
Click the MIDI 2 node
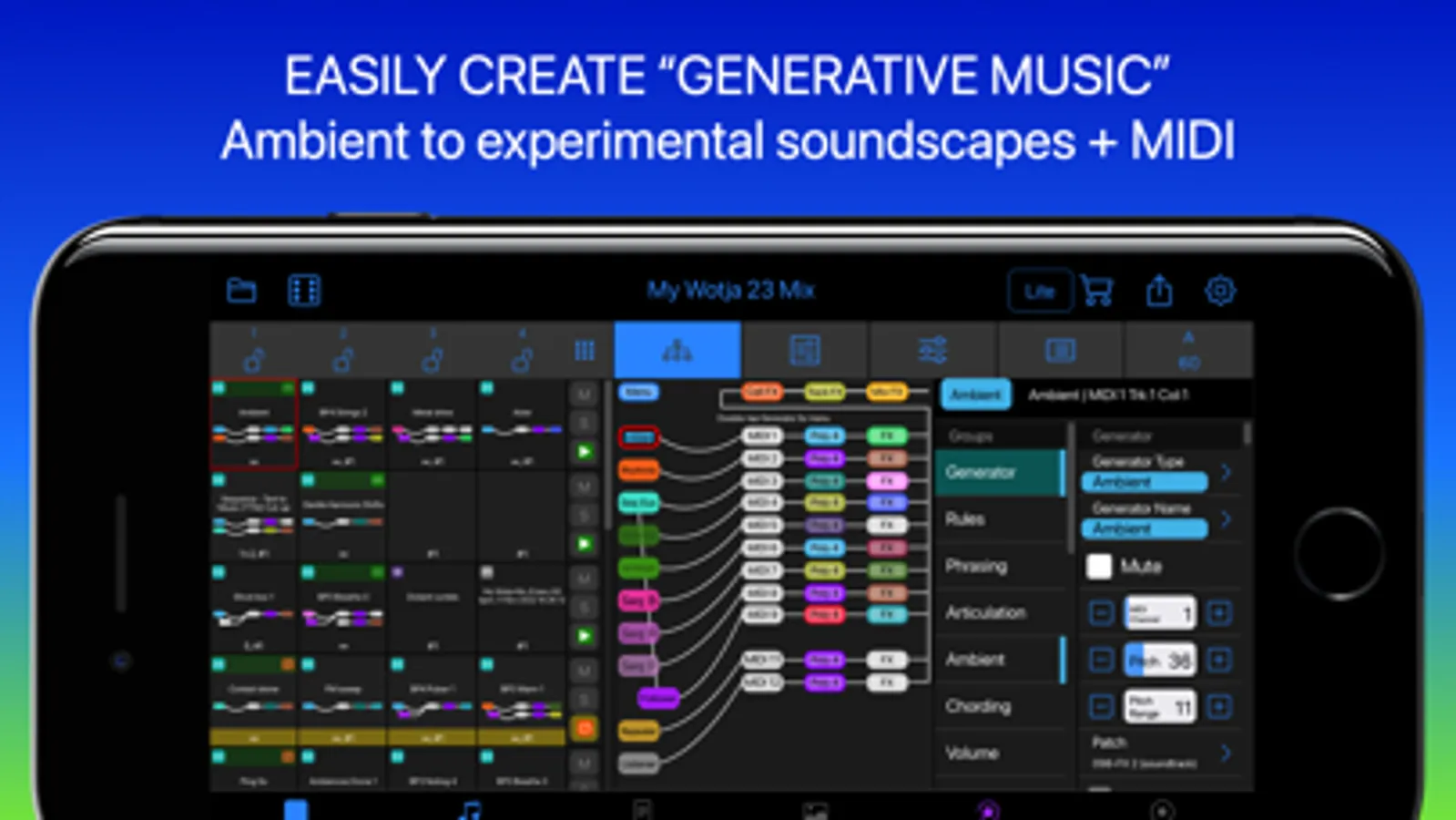[762, 458]
